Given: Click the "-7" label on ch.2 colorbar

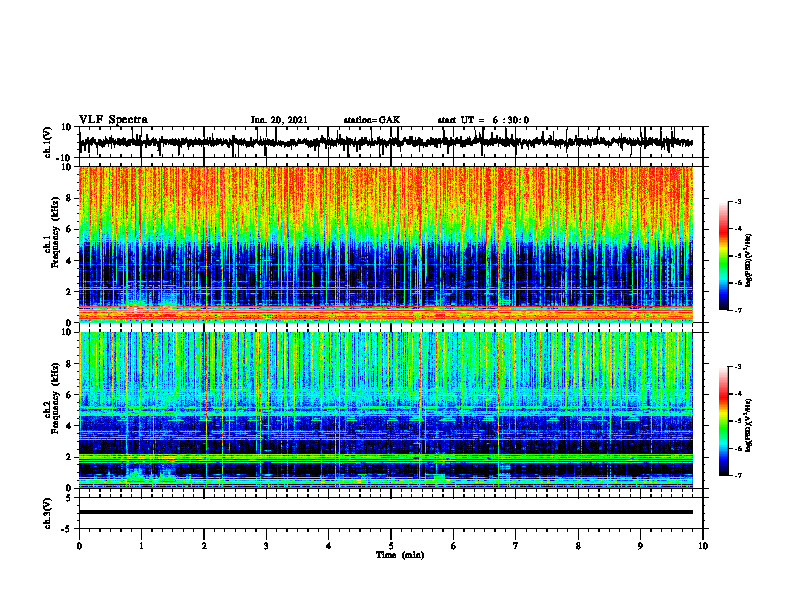Looking at the screenshot, I should pos(737,475).
